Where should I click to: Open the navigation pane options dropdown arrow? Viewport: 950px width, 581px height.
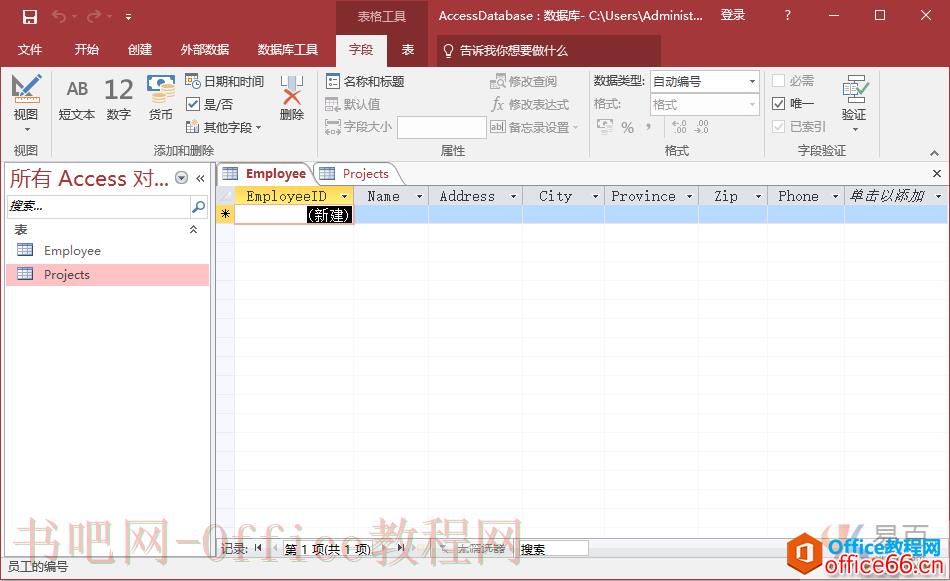click(x=181, y=178)
